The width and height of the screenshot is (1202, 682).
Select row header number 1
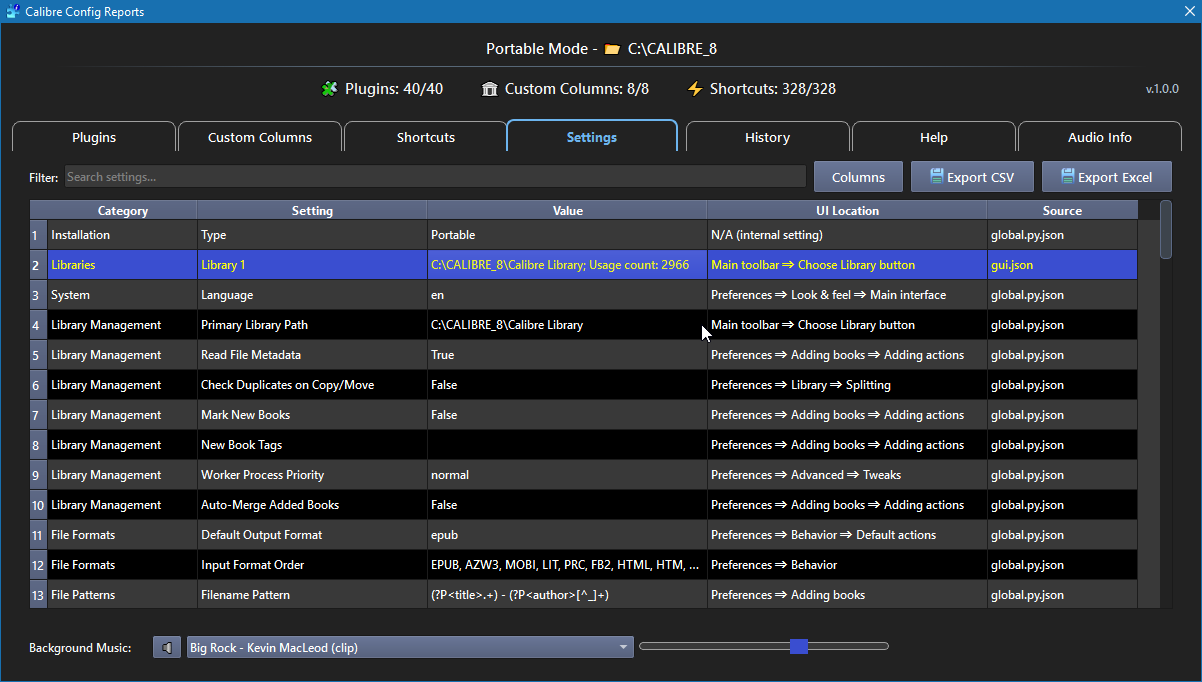(38, 235)
